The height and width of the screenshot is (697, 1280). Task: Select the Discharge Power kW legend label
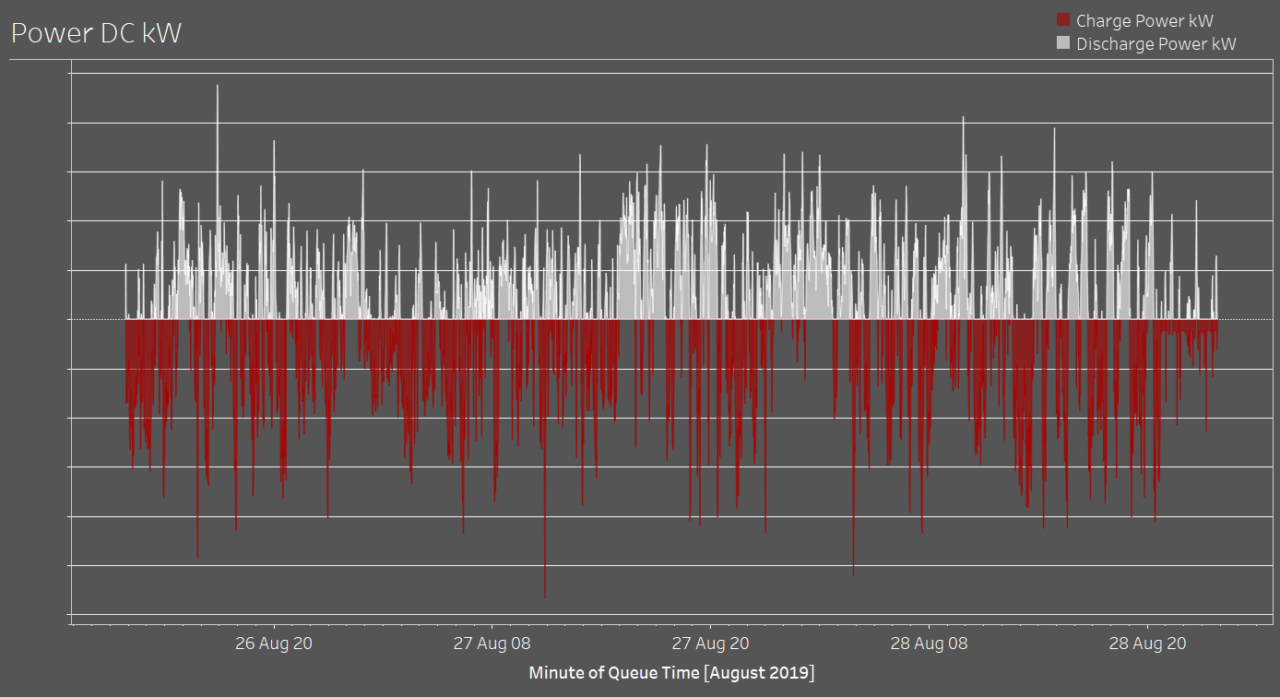point(1156,44)
